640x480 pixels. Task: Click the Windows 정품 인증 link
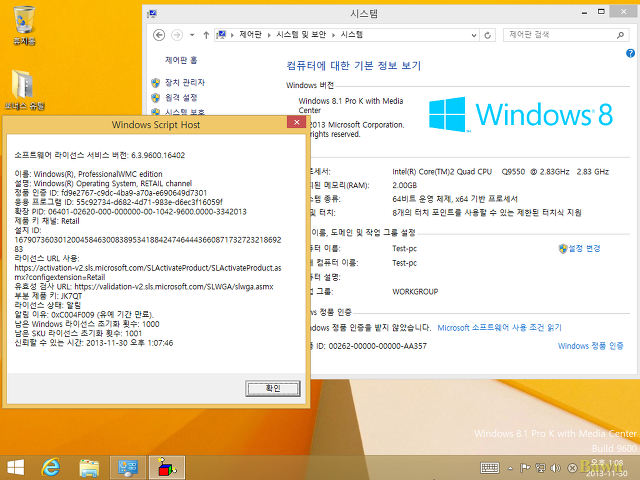click(x=591, y=346)
